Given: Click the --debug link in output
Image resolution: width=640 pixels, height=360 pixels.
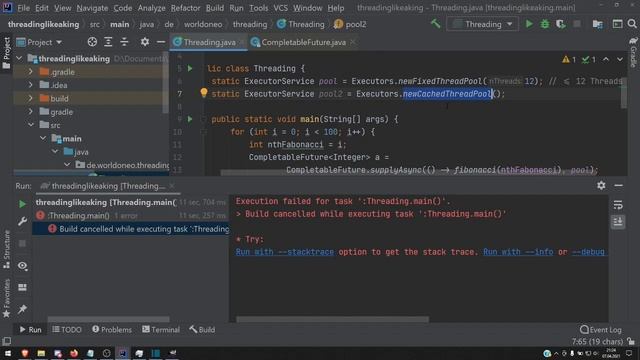Looking at the screenshot, I should pyautogui.click(x=588, y=252).
